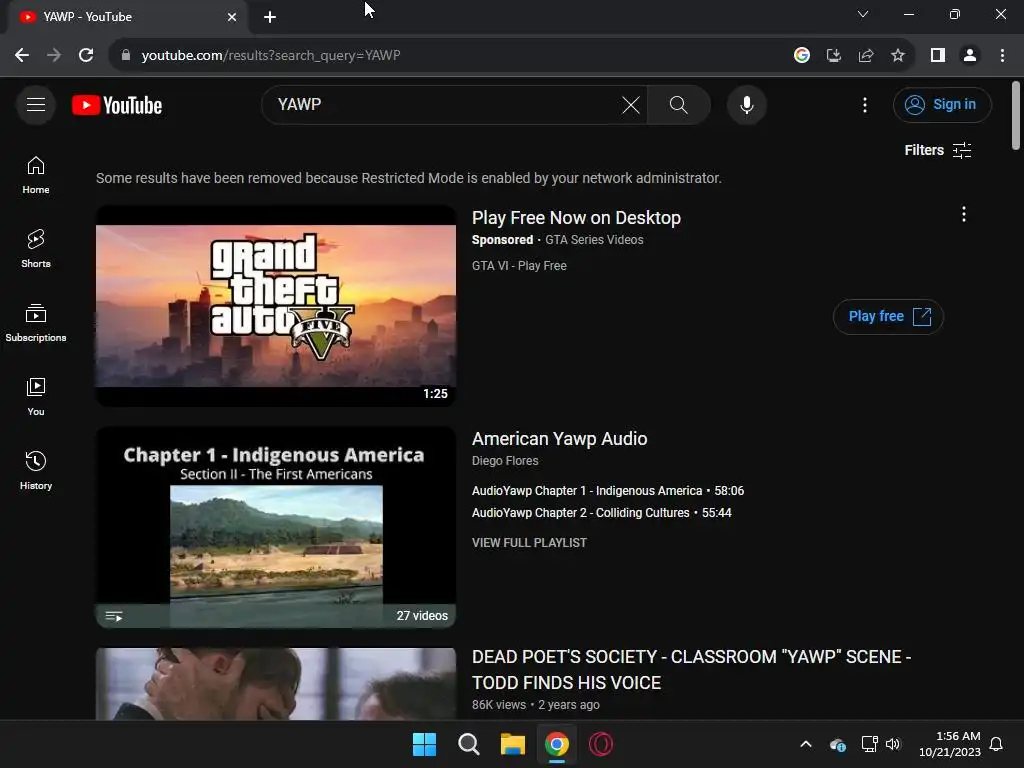1024x768 pixels.
Task: Click the Google icon in address bar
Action: [802, 55]
